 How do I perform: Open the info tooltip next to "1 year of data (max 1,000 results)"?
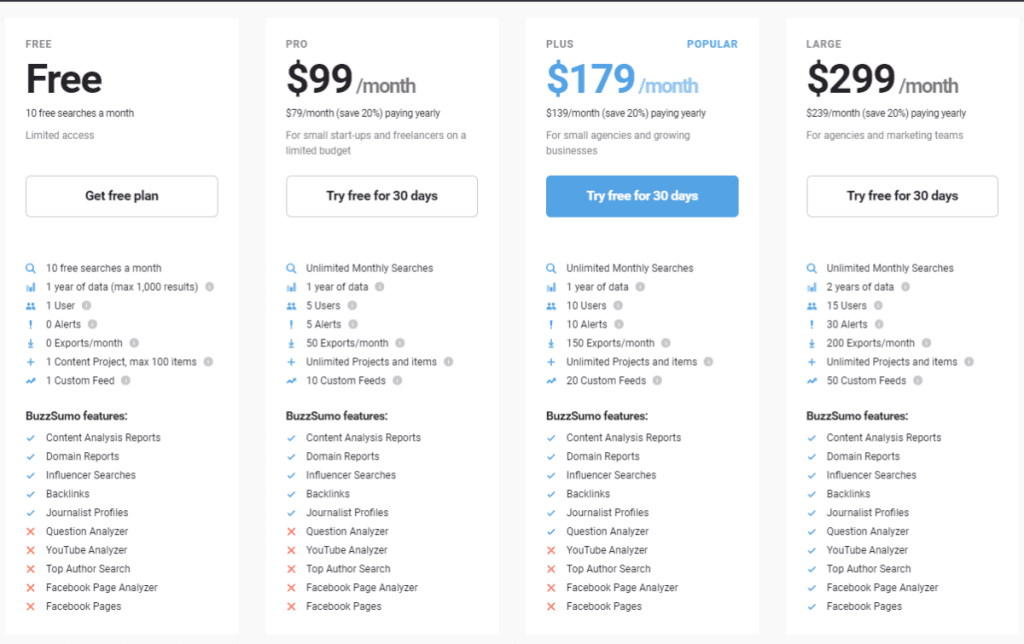point(211,287)
